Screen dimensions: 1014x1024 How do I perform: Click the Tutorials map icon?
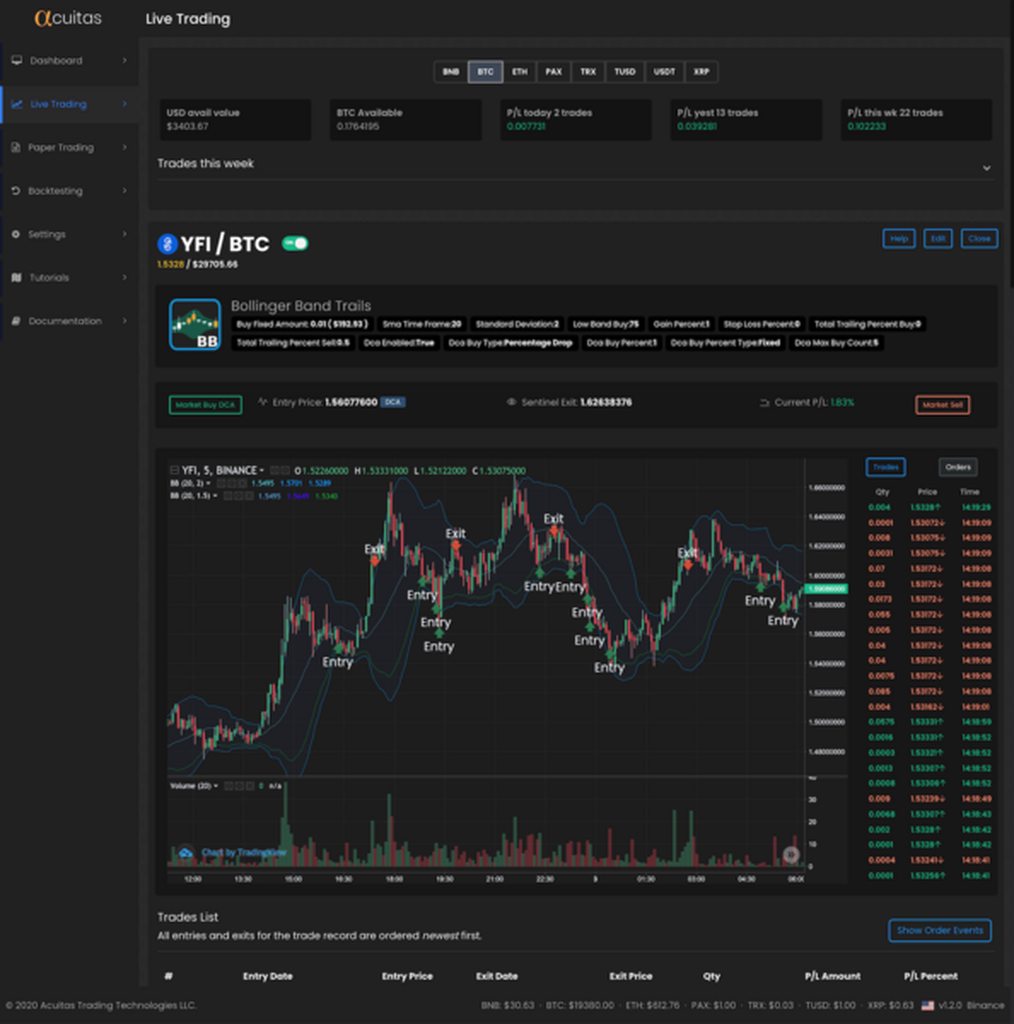(16, 278)
